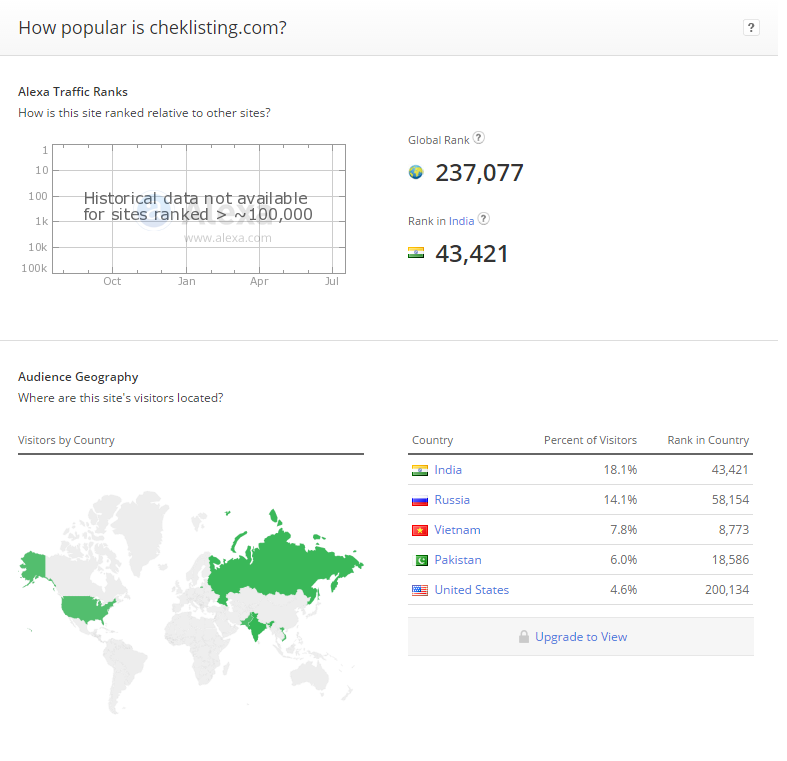Viewport: 787px width, 761px height.
Task: Click the Visitors by Country label
Action: tap(66, 440)
